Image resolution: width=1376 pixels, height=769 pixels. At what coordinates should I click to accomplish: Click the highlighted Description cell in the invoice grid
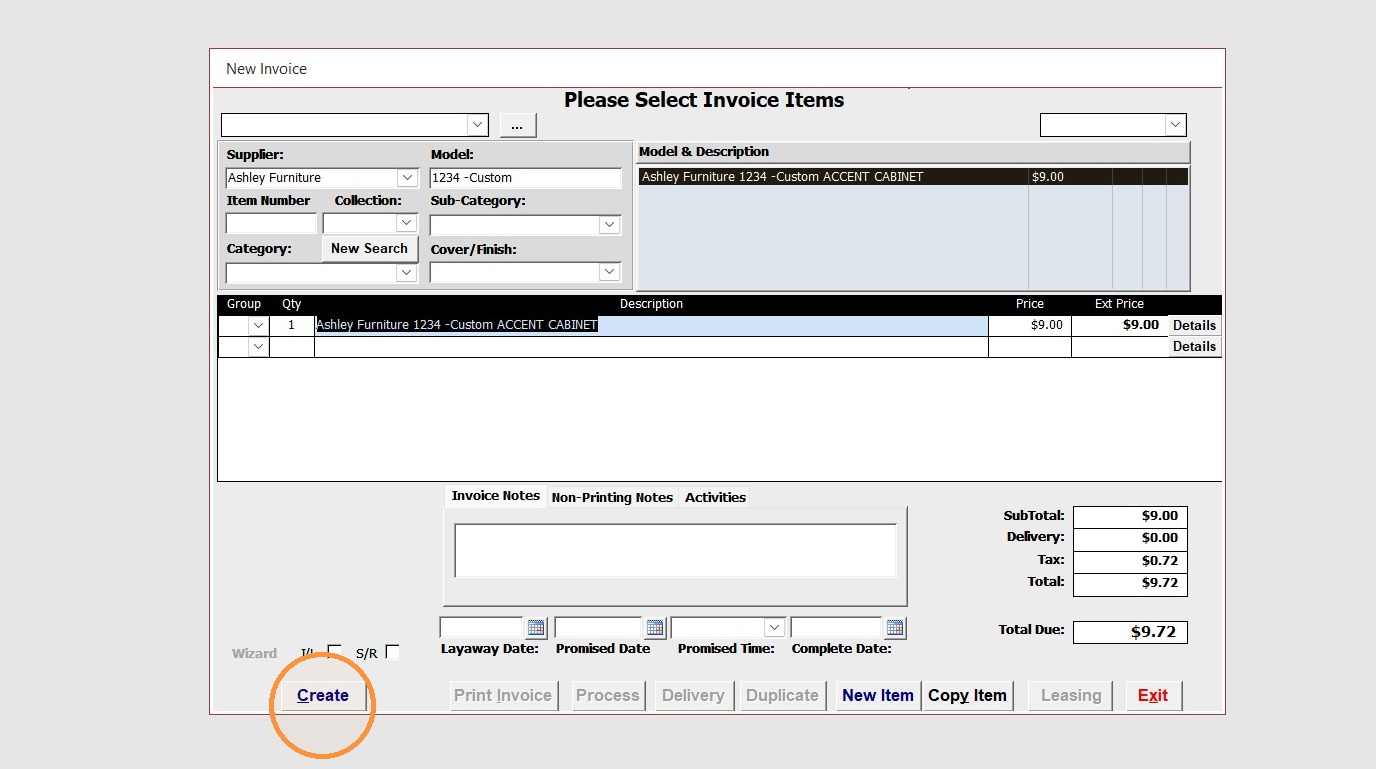(x=651, y=326)
